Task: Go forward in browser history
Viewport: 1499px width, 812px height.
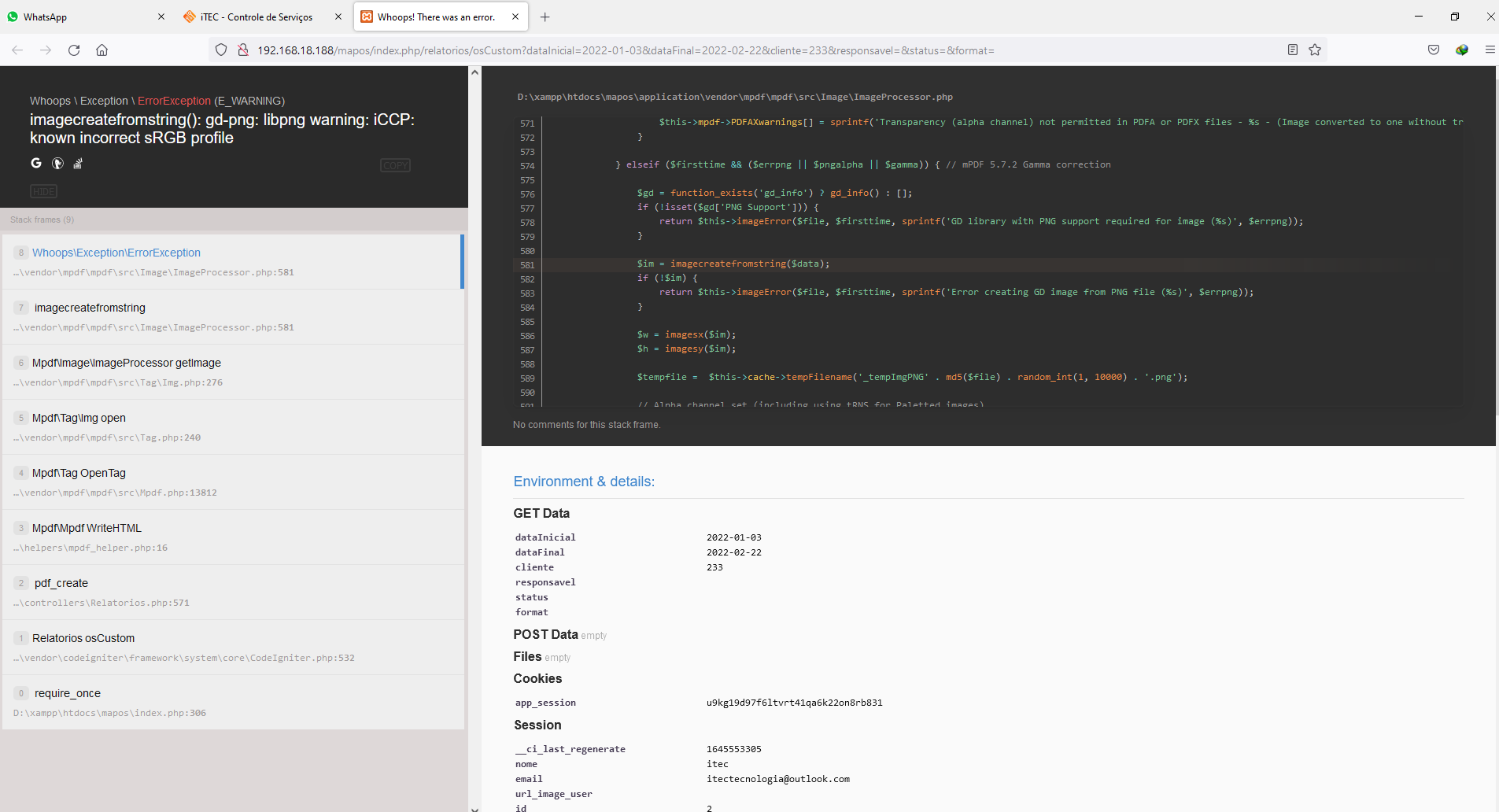Action: click(x=46, y=50)
